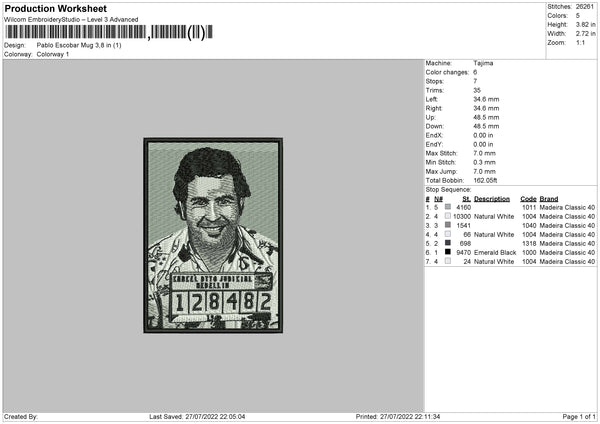Select the Natural White swatch with 66 stitches

pos(448,234)
